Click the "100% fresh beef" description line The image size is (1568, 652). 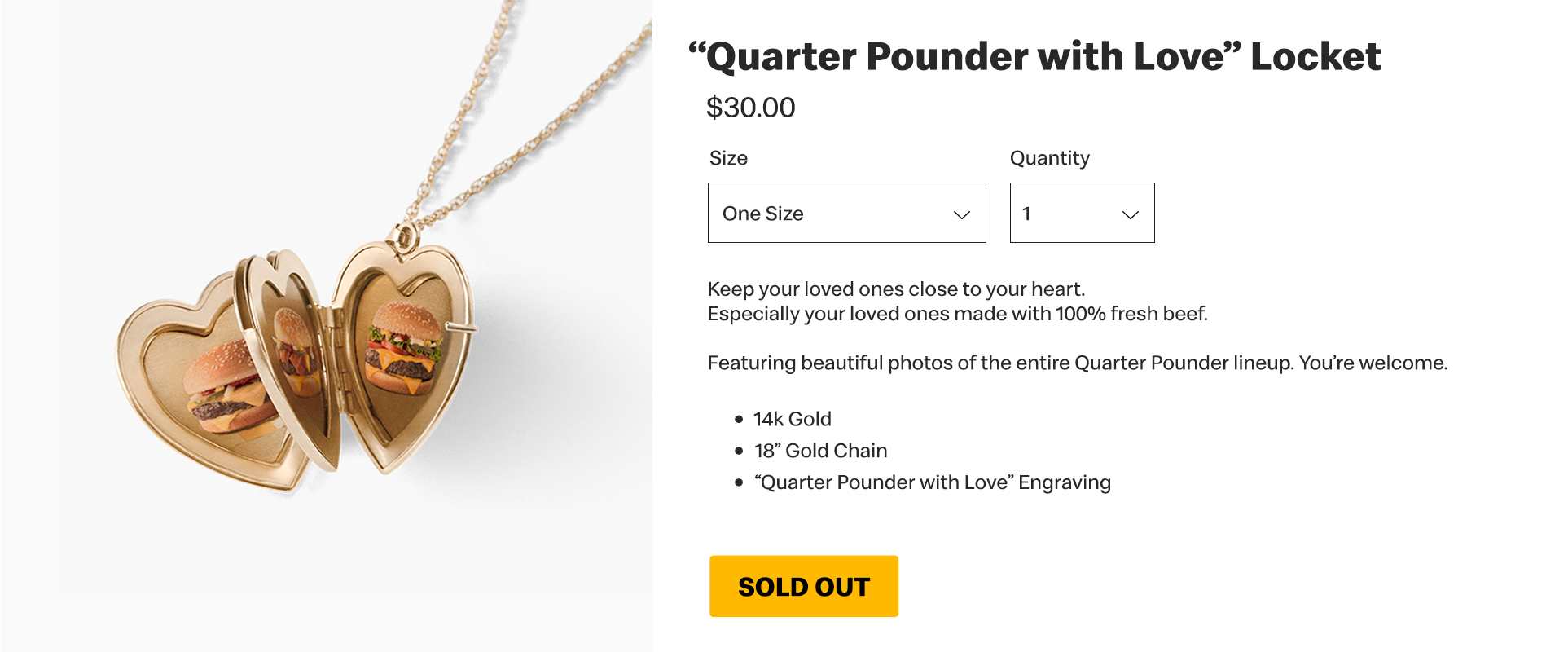click(x=957, y=314)
